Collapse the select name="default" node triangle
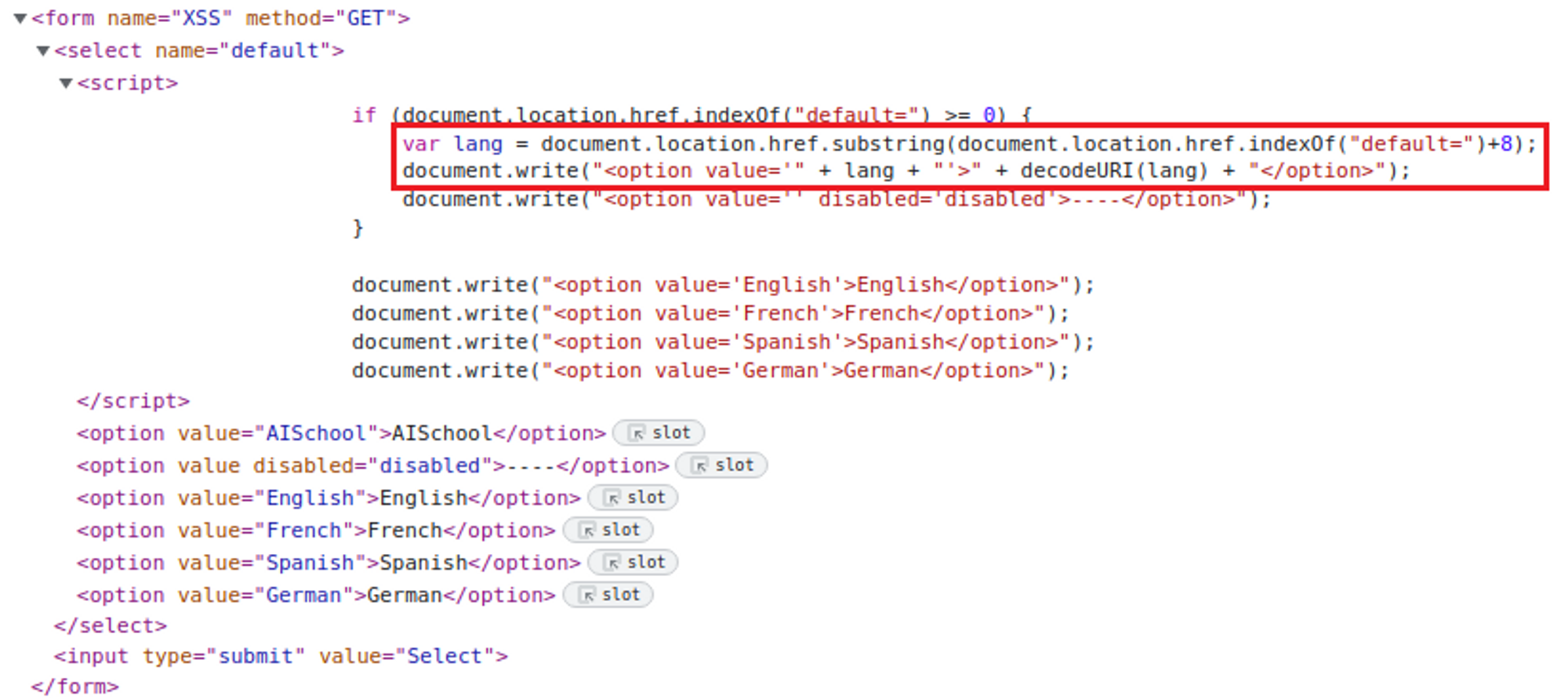 pos(43,51)
